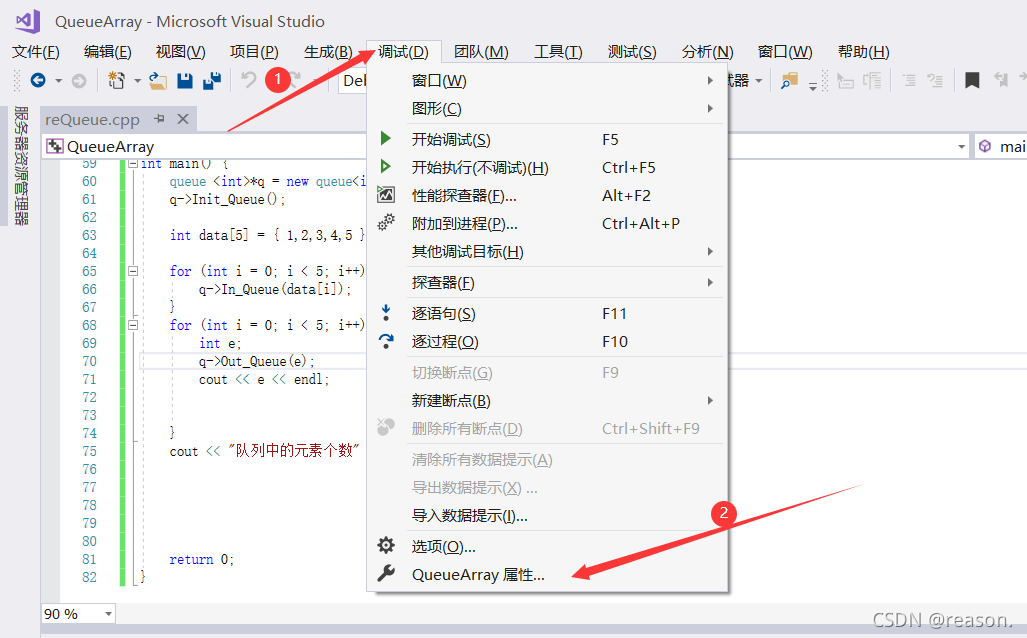Click the Open File folder icon
Viewport: 1027px width, 638px height.
coord(156,80)
